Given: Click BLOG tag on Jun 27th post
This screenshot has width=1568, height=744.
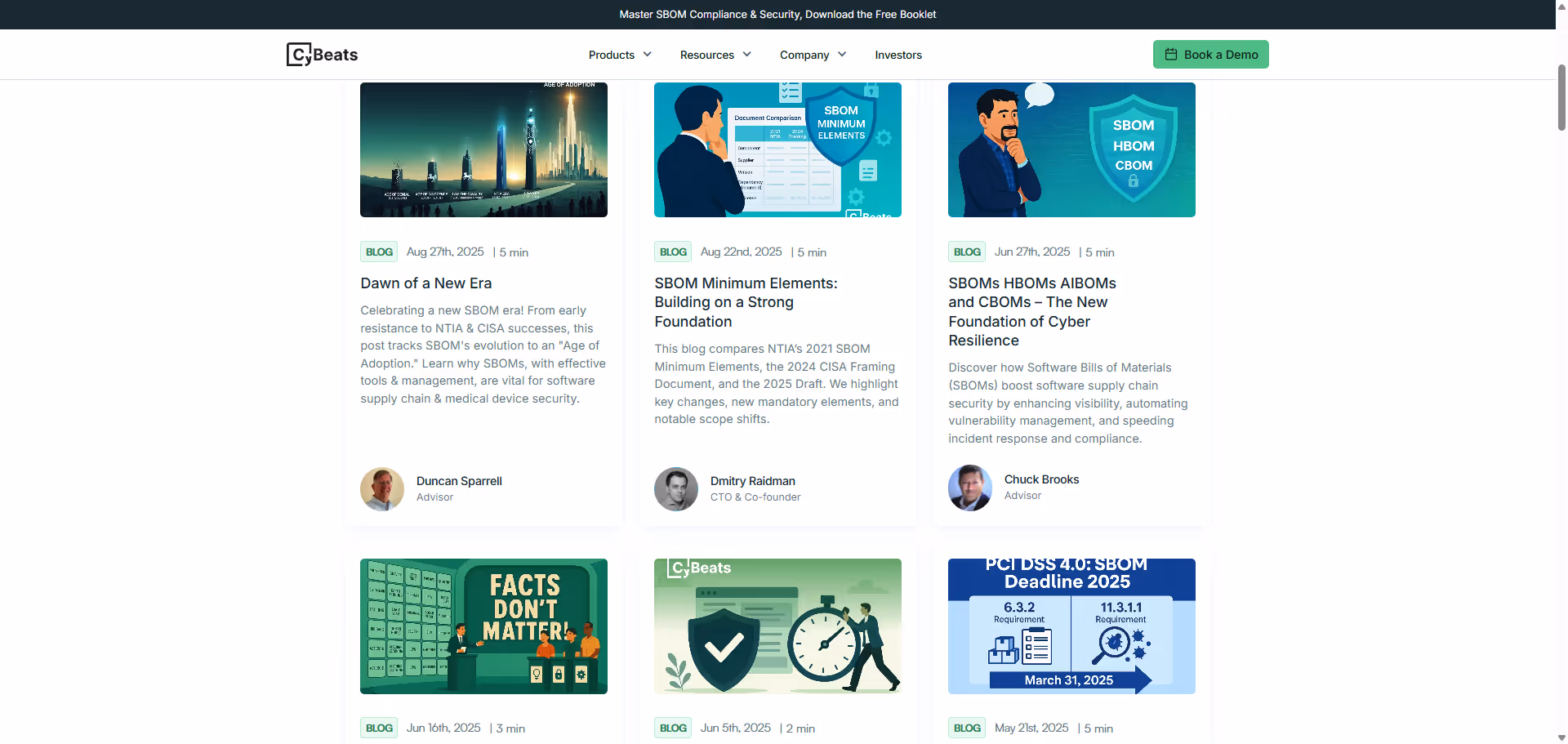Looking at the screenshot, I should (x=967, y=252).
